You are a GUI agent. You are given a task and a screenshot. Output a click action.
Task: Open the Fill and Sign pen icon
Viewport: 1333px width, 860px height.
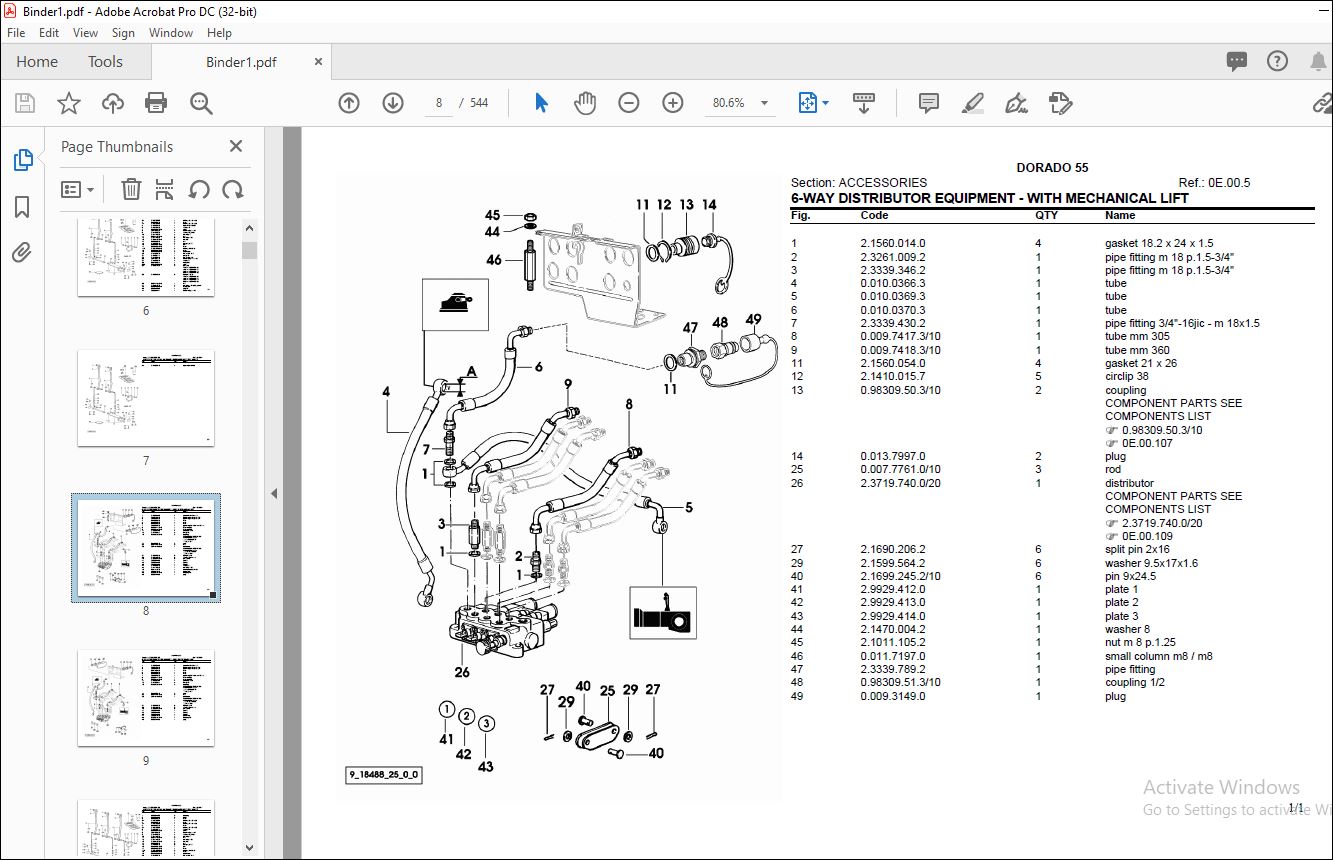pos(1016,103)
